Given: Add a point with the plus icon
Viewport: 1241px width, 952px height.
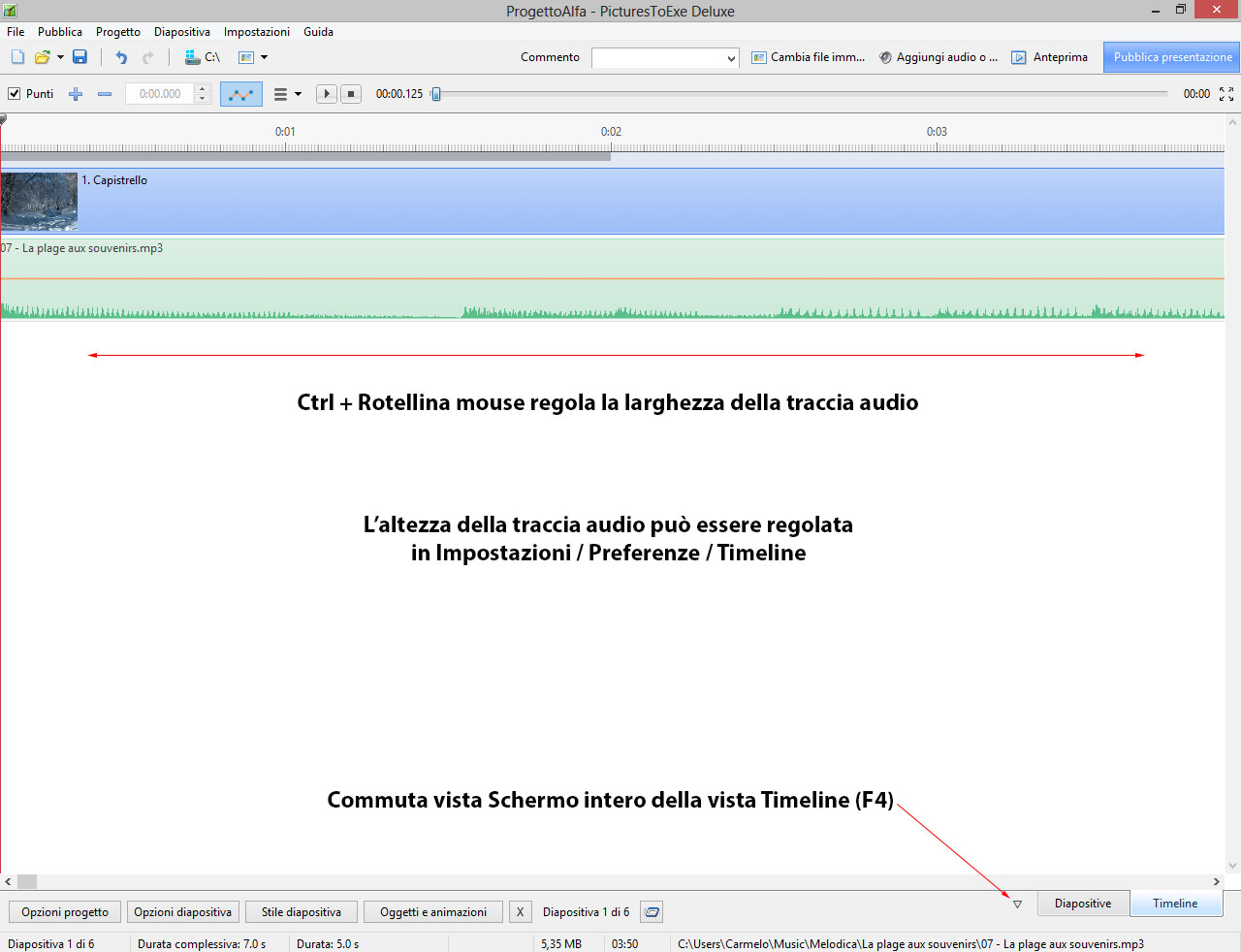Looking at the screenshot, I should click(76, 94).
